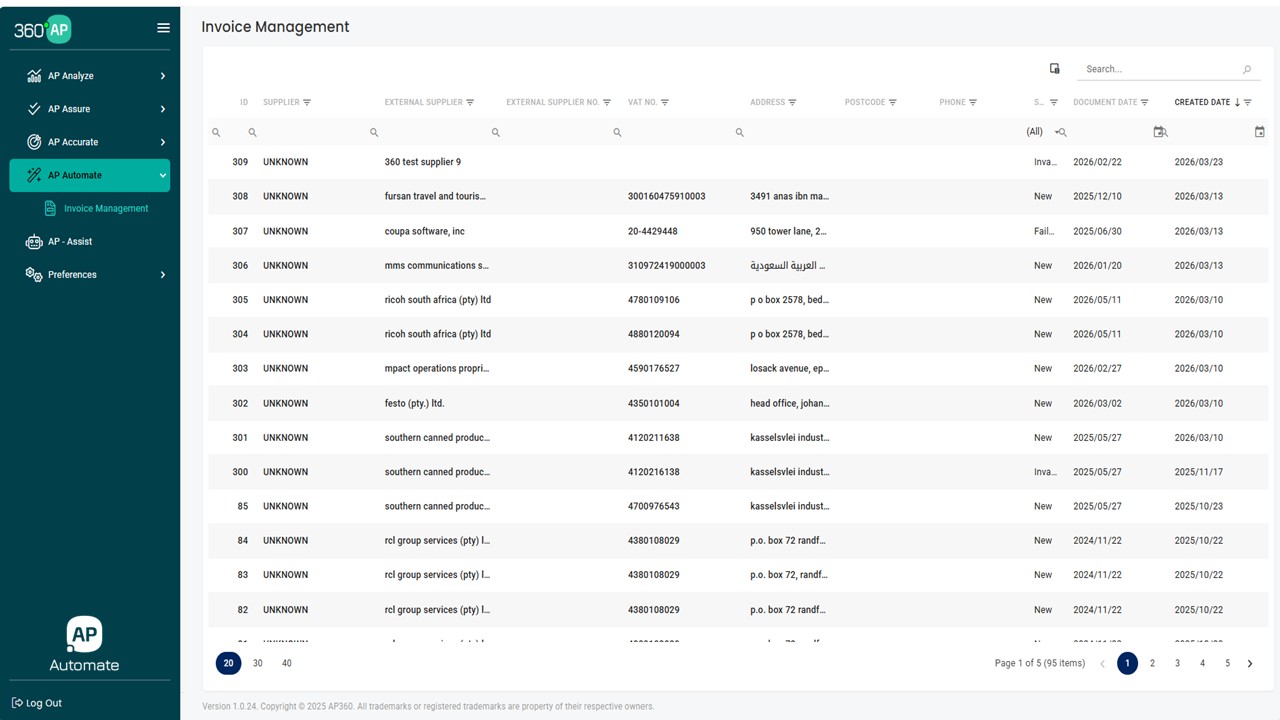Set page size to 40 items
The height and width of the screenshot is (720, 1280).
pos(287,663)
